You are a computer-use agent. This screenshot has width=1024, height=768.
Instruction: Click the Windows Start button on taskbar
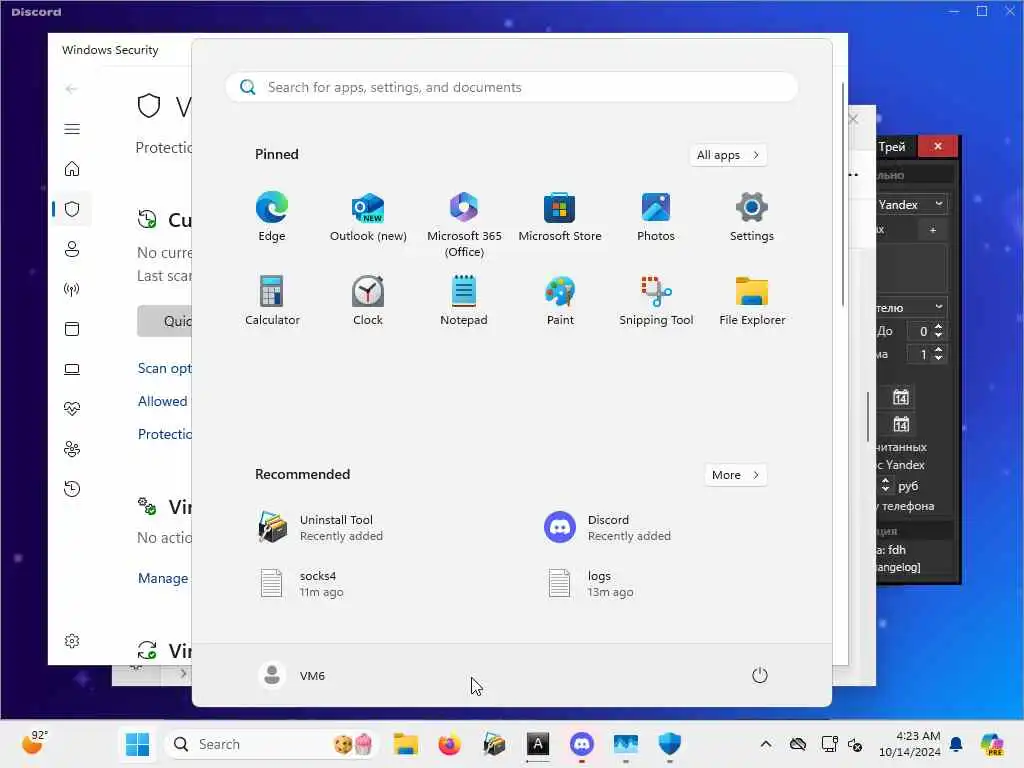pyautogui.click(x=137, y=744)
